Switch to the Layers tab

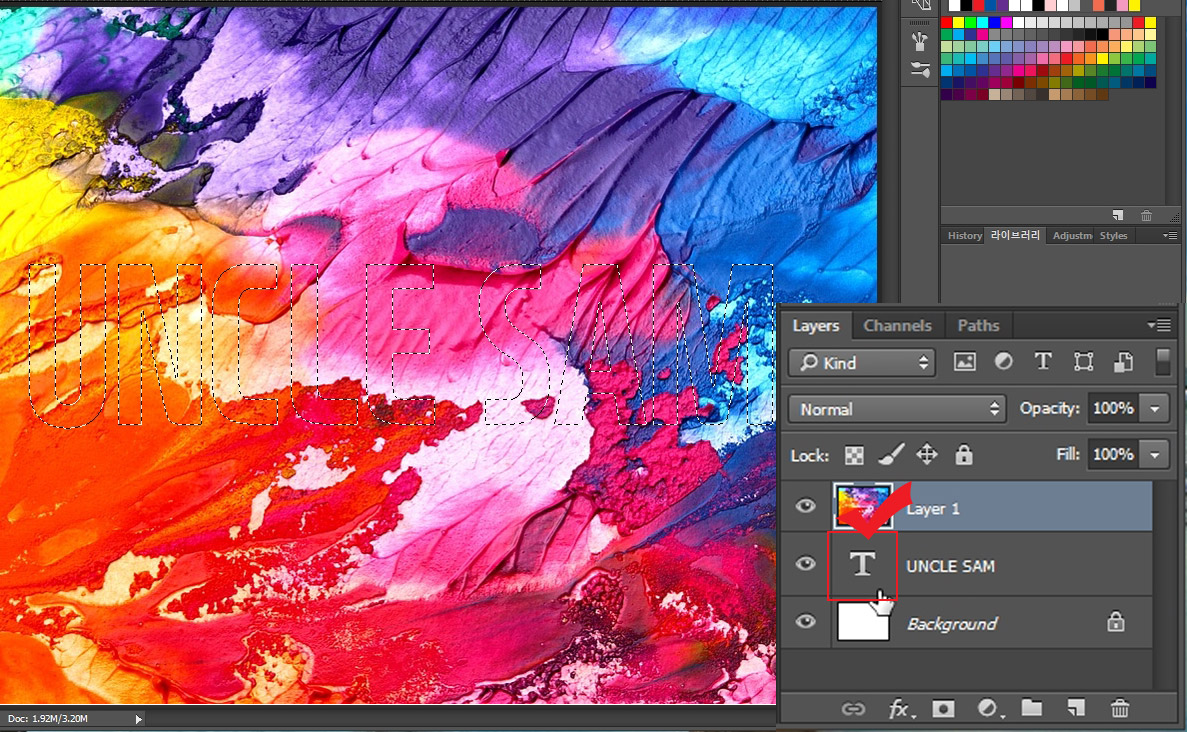(815, 326)
